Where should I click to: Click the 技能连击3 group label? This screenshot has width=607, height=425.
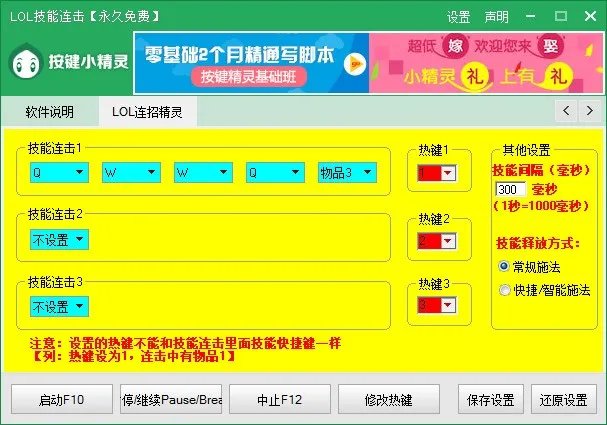coord(55,282)
